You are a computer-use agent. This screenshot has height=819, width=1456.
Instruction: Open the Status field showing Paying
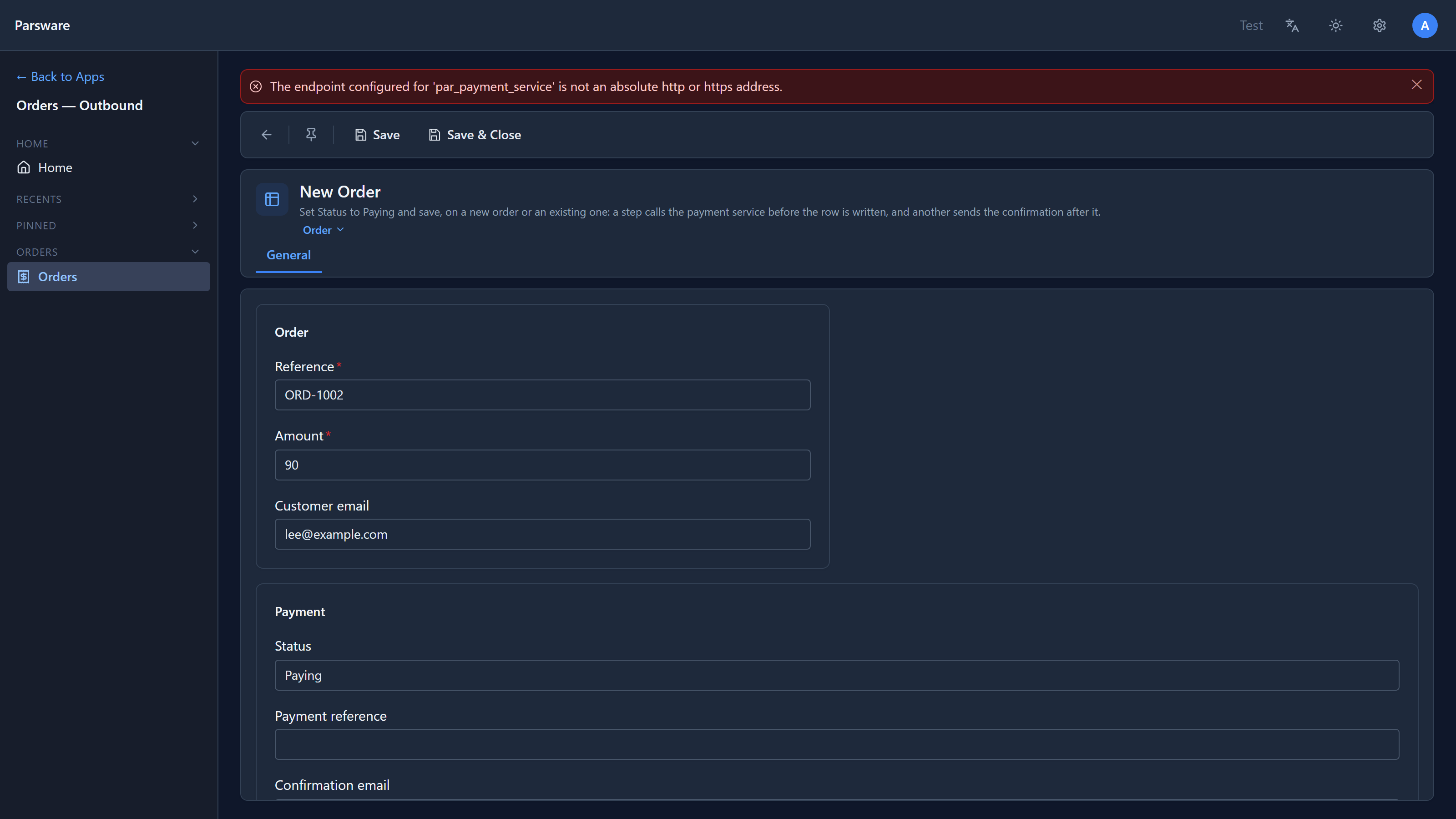click(837, 675)
